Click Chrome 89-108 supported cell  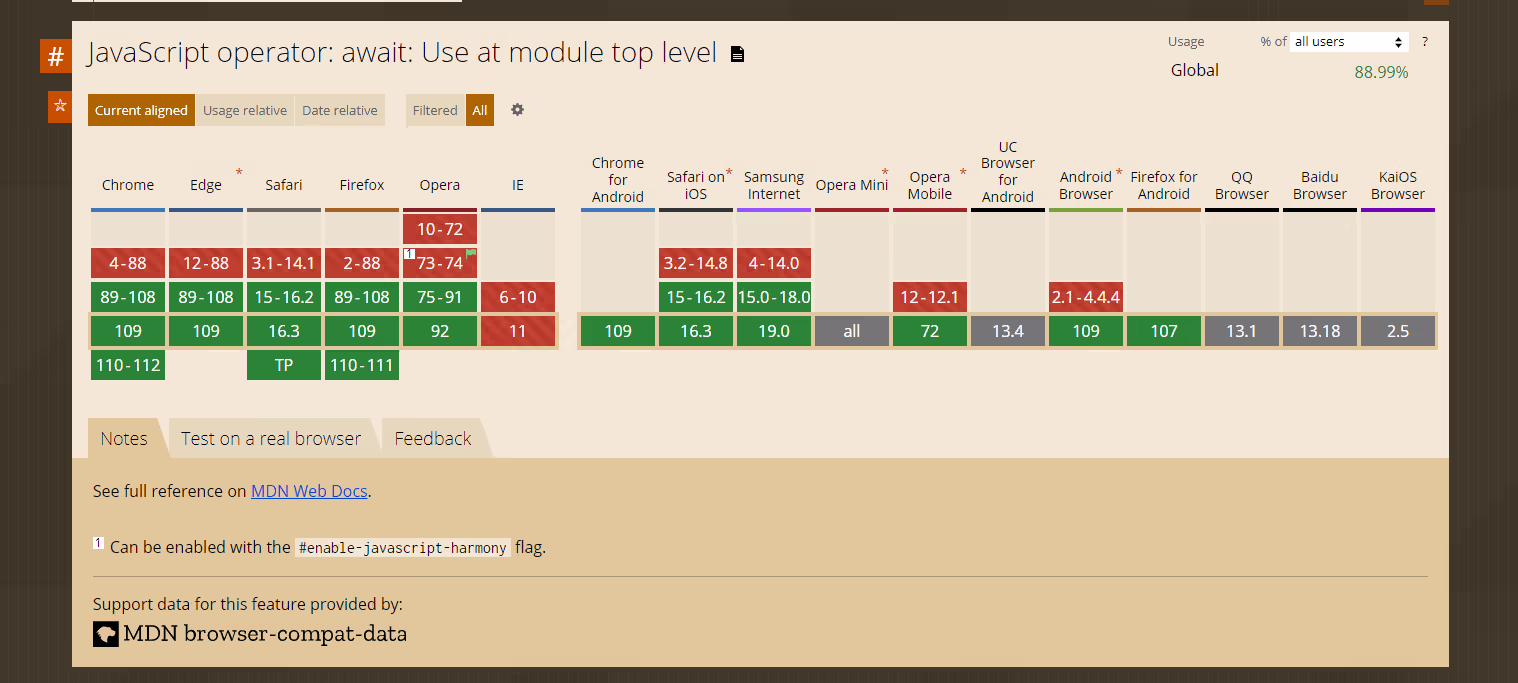click(x=128, y=297)
